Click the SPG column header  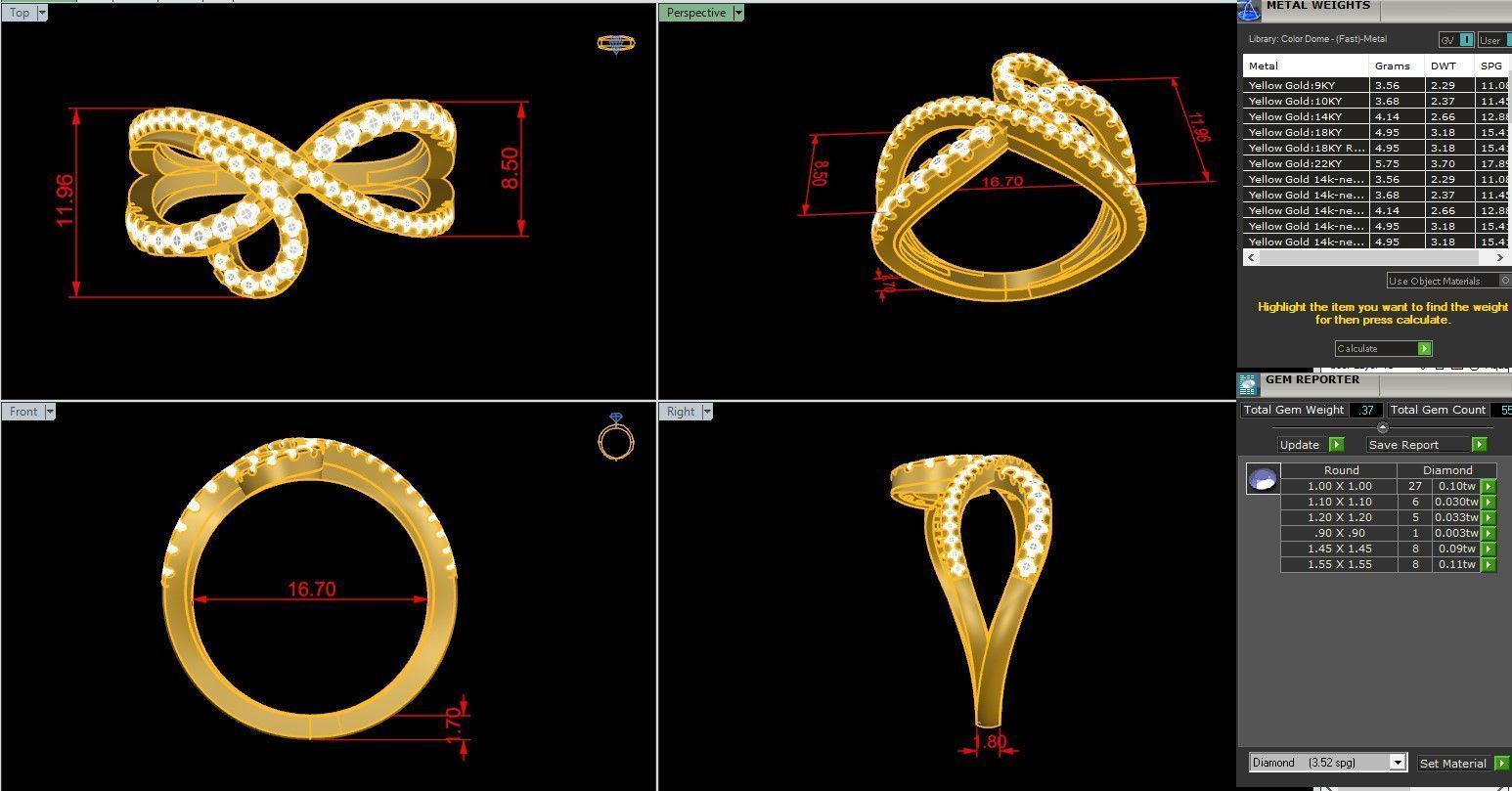pos(1492,66)
